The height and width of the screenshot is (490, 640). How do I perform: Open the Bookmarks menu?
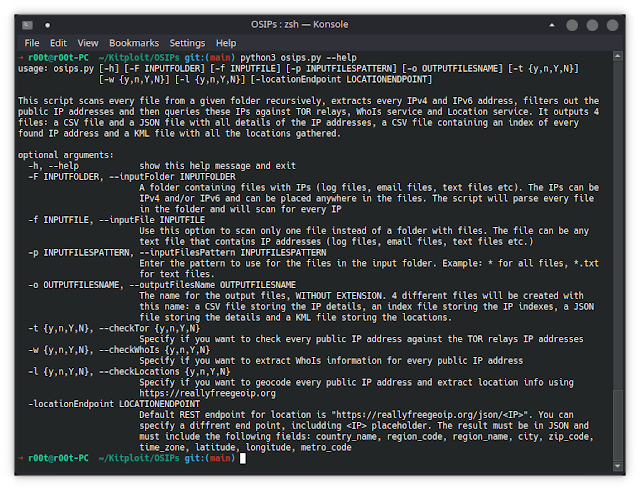(134, 43)
